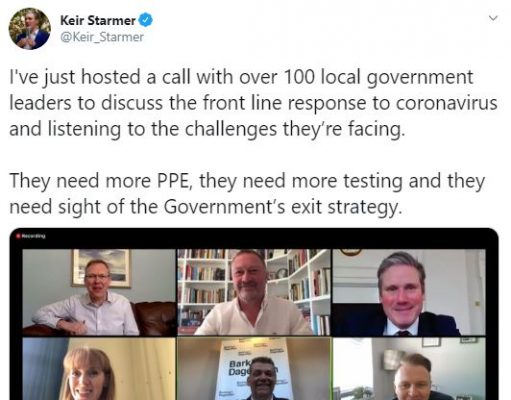This screenshot has width=511, height=400.
Task: Click the blue verified checkmark badge
Action: 146,20
